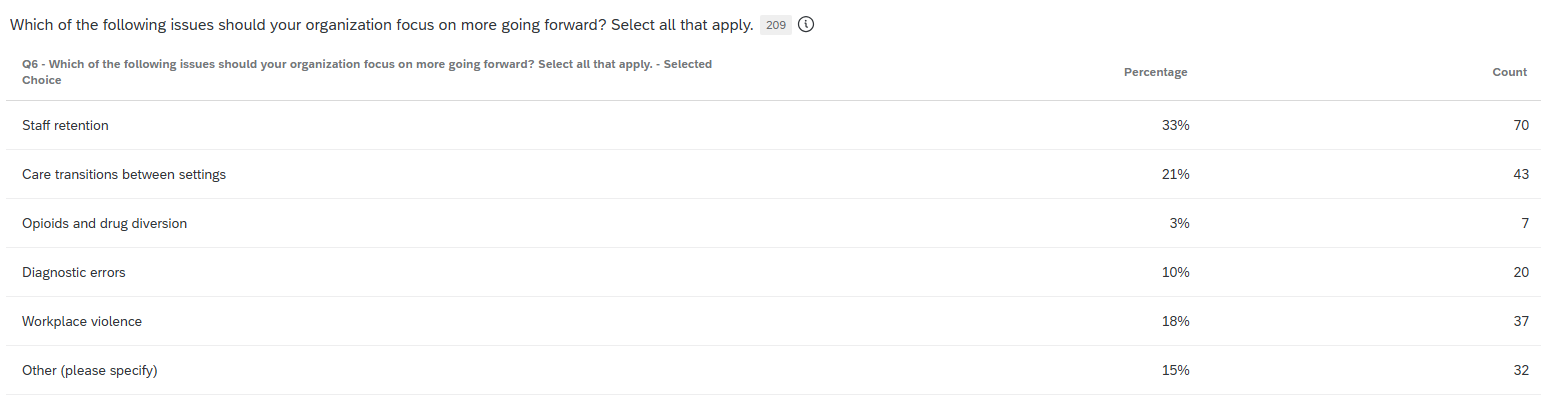Click the count 70 for Staff retention
This screenshot has height=414, width=1554.
tap(1521, 126)
